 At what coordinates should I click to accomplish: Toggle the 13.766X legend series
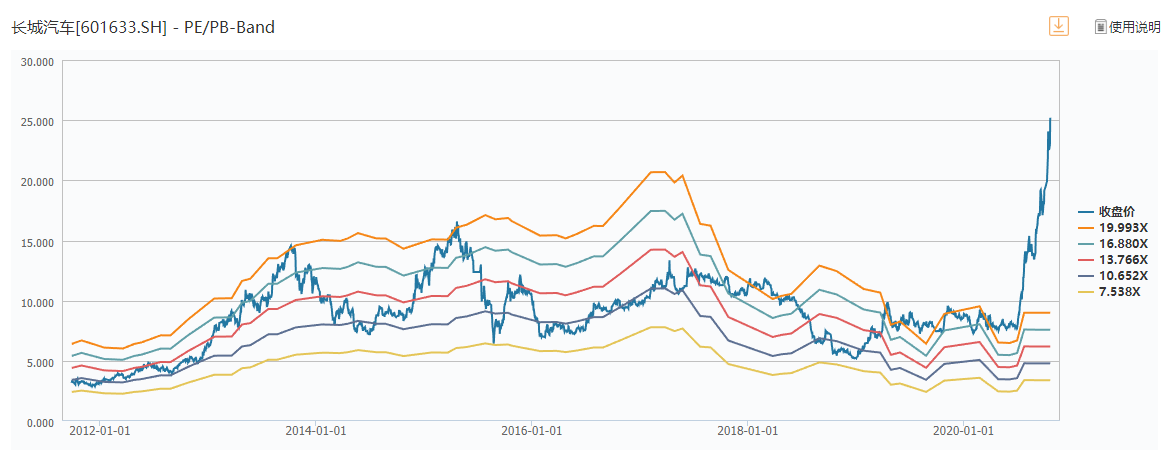coord(1114,259)
